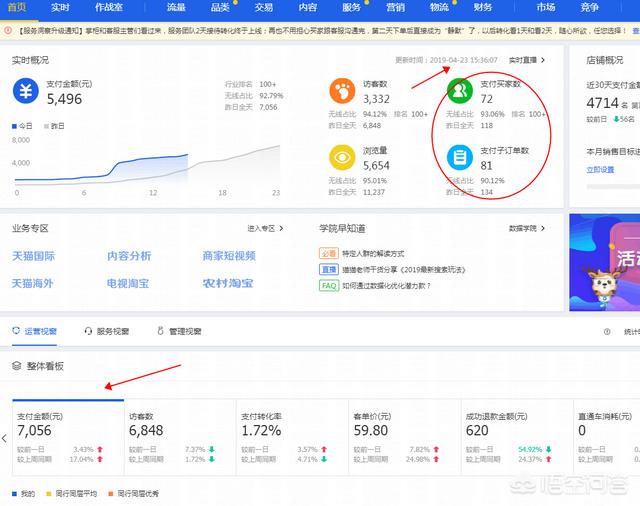Click the green paying buyers icon
640x506 pixels.
pos(460,92)
